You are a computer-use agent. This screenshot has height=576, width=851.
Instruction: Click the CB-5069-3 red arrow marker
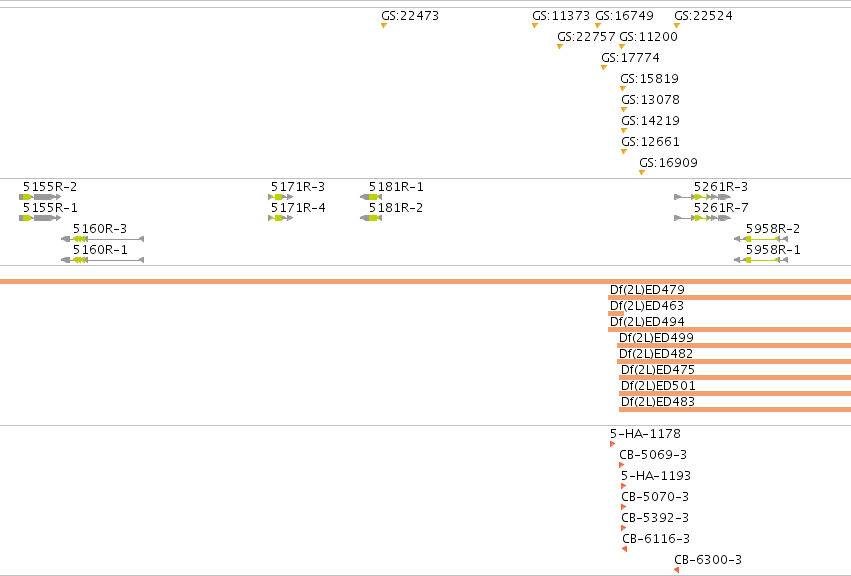pos(621,465)
